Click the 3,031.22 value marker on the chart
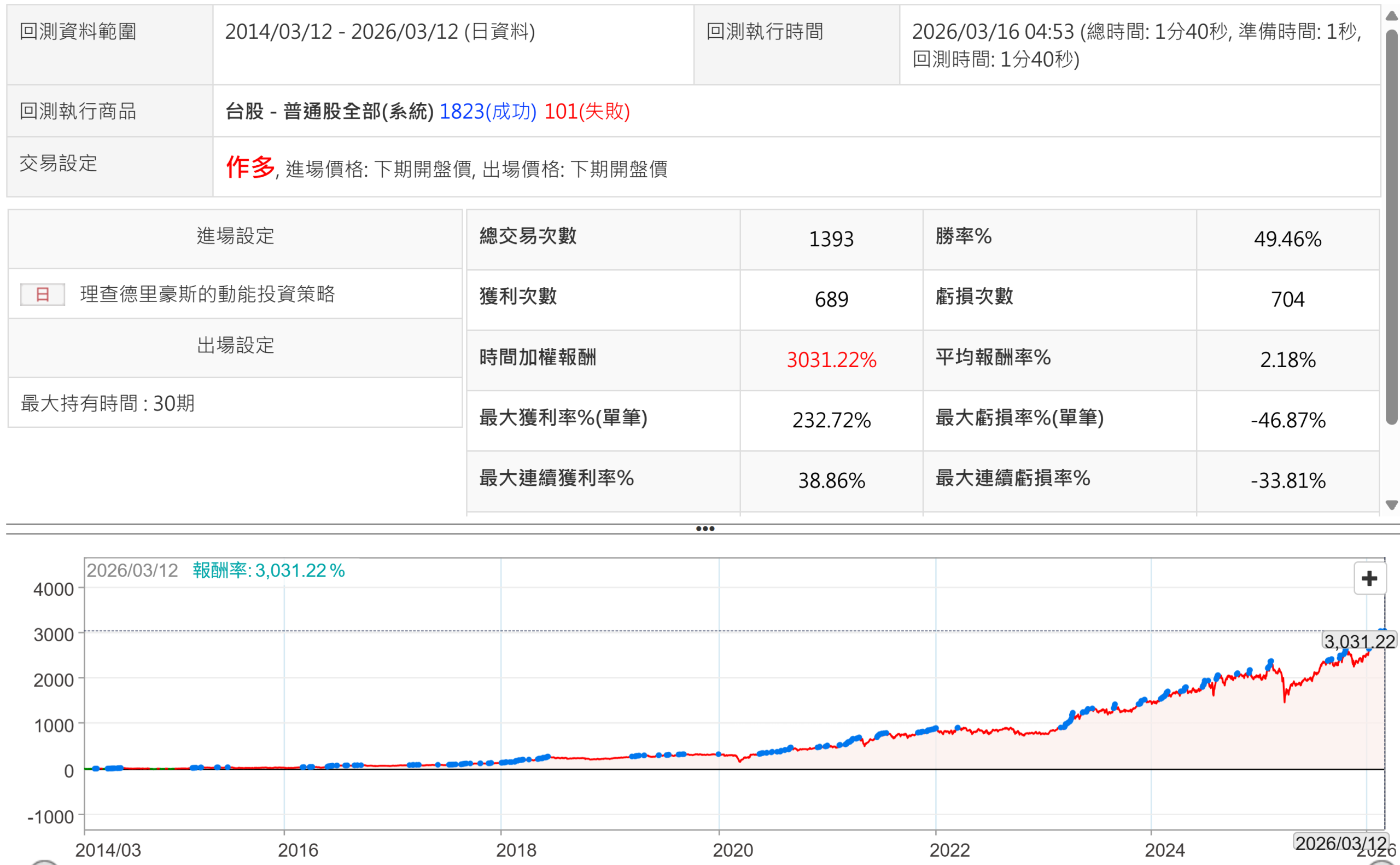The width and height of the screenshot is (1400, 865). point(1359,641)
